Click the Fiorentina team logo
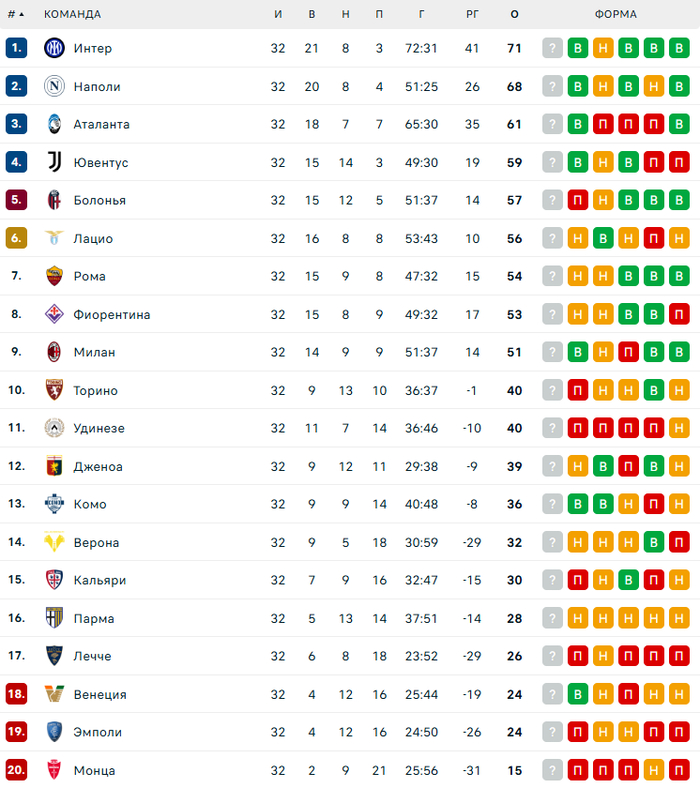 coord(54,314)
